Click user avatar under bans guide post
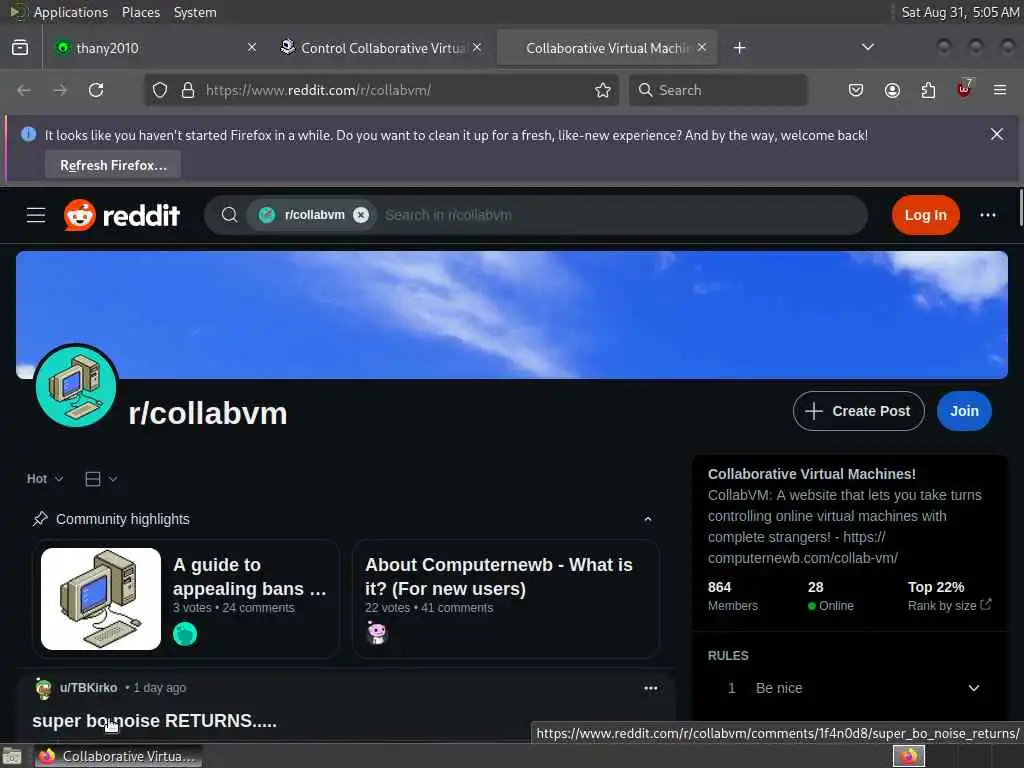Image resolution: width=1024 pixels, height=768 pixels. coord(185,633)
